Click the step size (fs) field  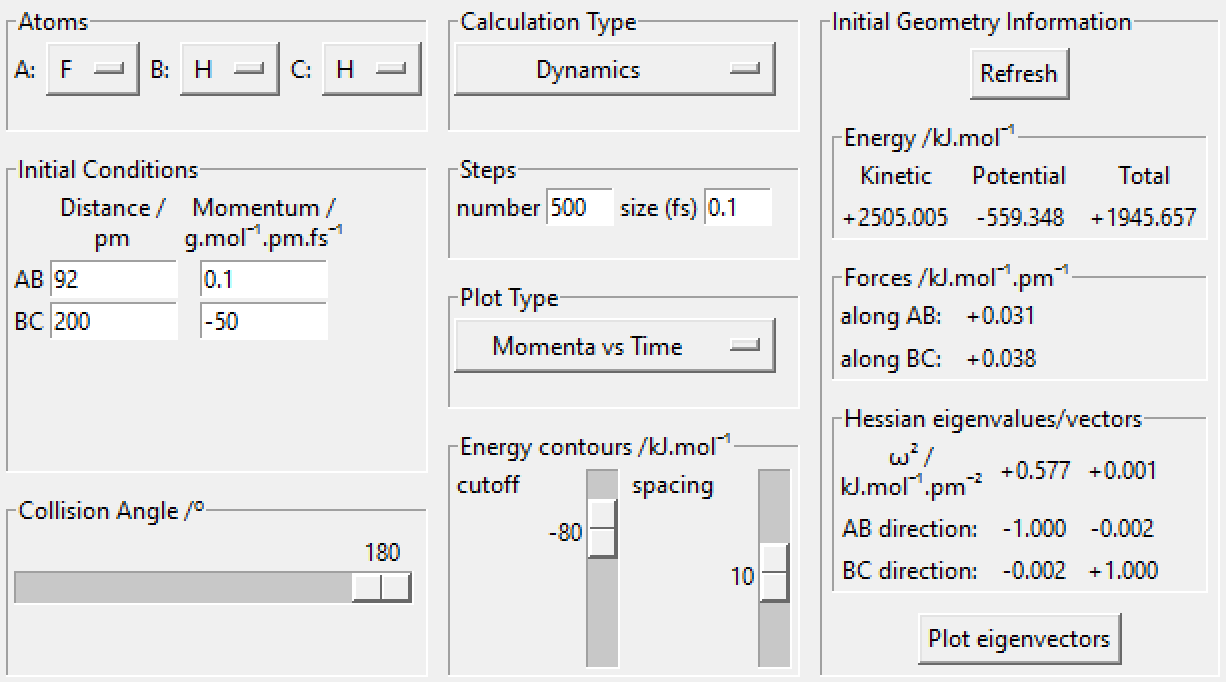(x=737, y=209)
